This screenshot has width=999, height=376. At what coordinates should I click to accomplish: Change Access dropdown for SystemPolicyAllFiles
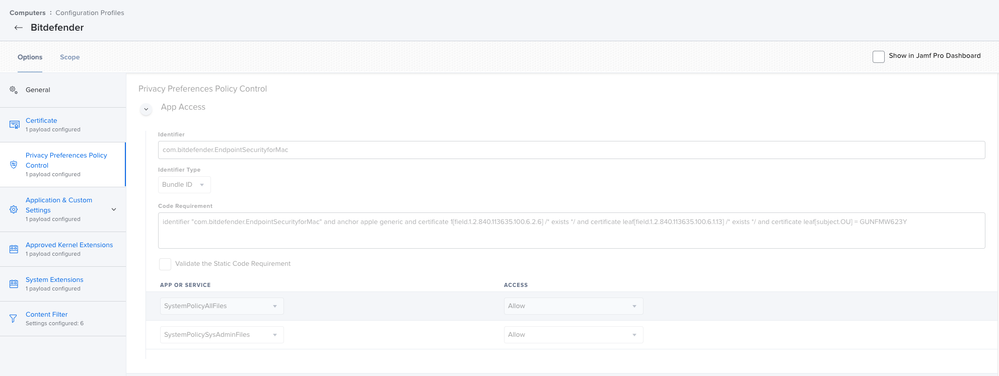(x=573, y=306)
